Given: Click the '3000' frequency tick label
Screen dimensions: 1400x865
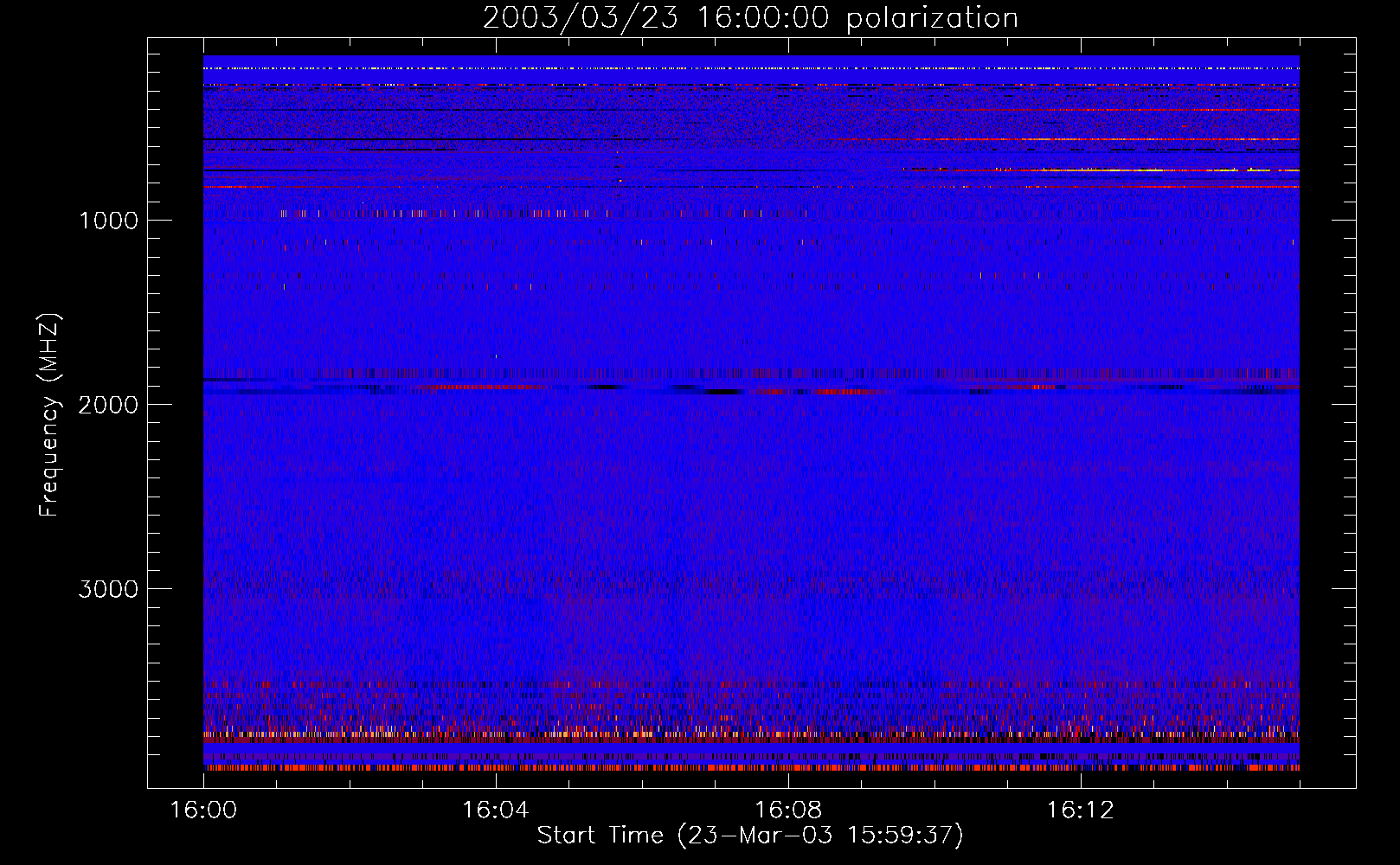Looking at the screenshot, I should pyautogui.click(x=108, y=589).
